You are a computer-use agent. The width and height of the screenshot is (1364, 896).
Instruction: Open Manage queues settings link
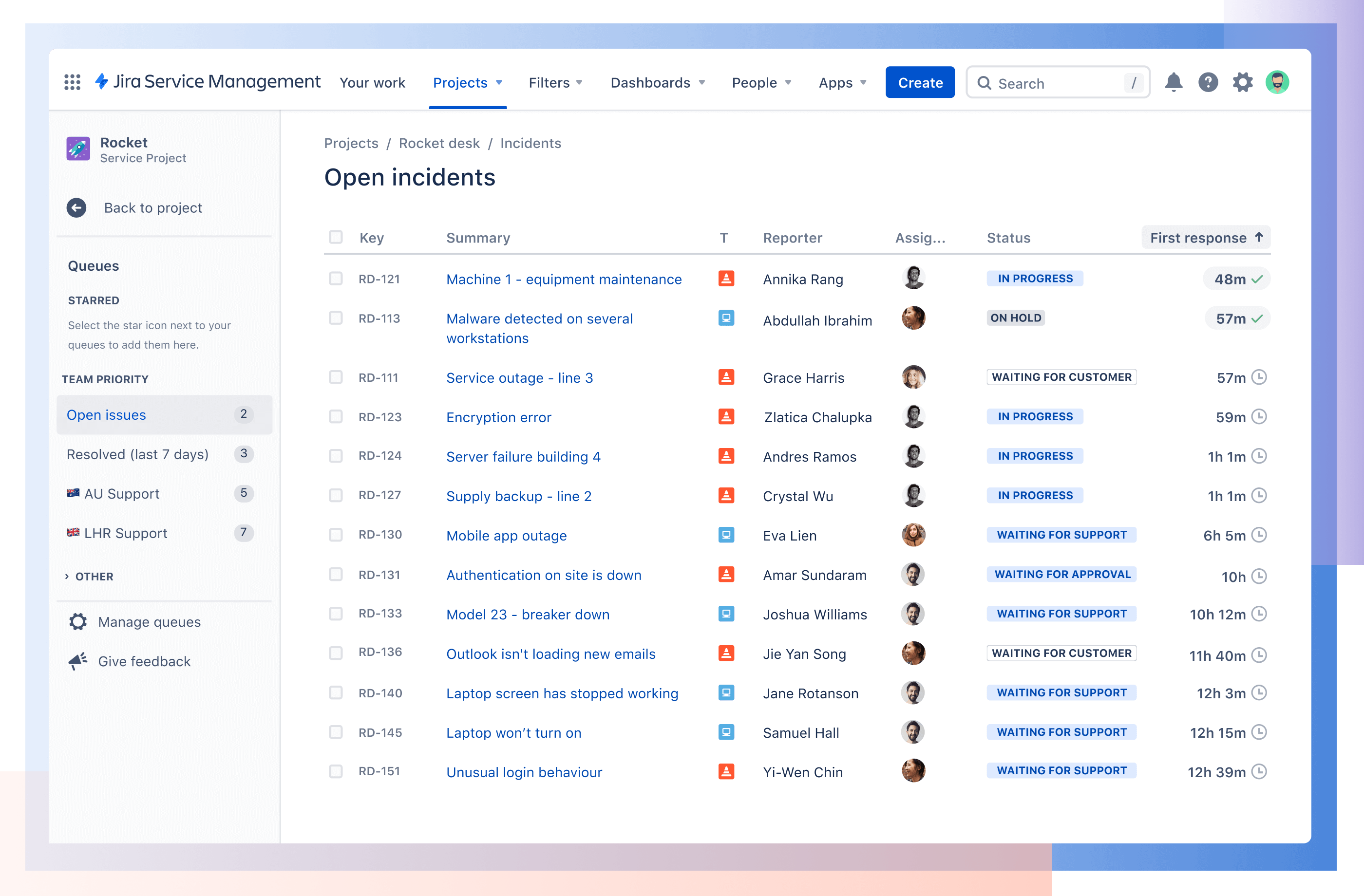tap(148, 621)
